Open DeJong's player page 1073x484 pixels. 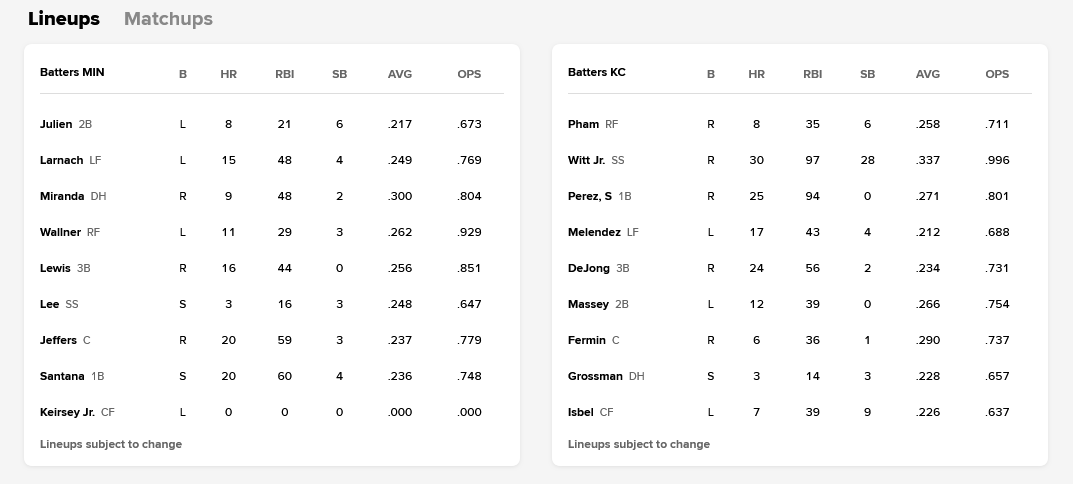[589, 268]
